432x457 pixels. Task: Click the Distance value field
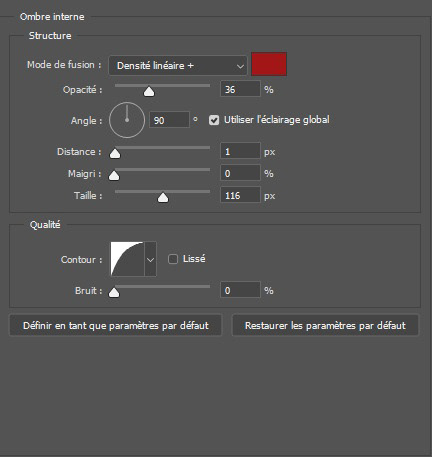240,151
